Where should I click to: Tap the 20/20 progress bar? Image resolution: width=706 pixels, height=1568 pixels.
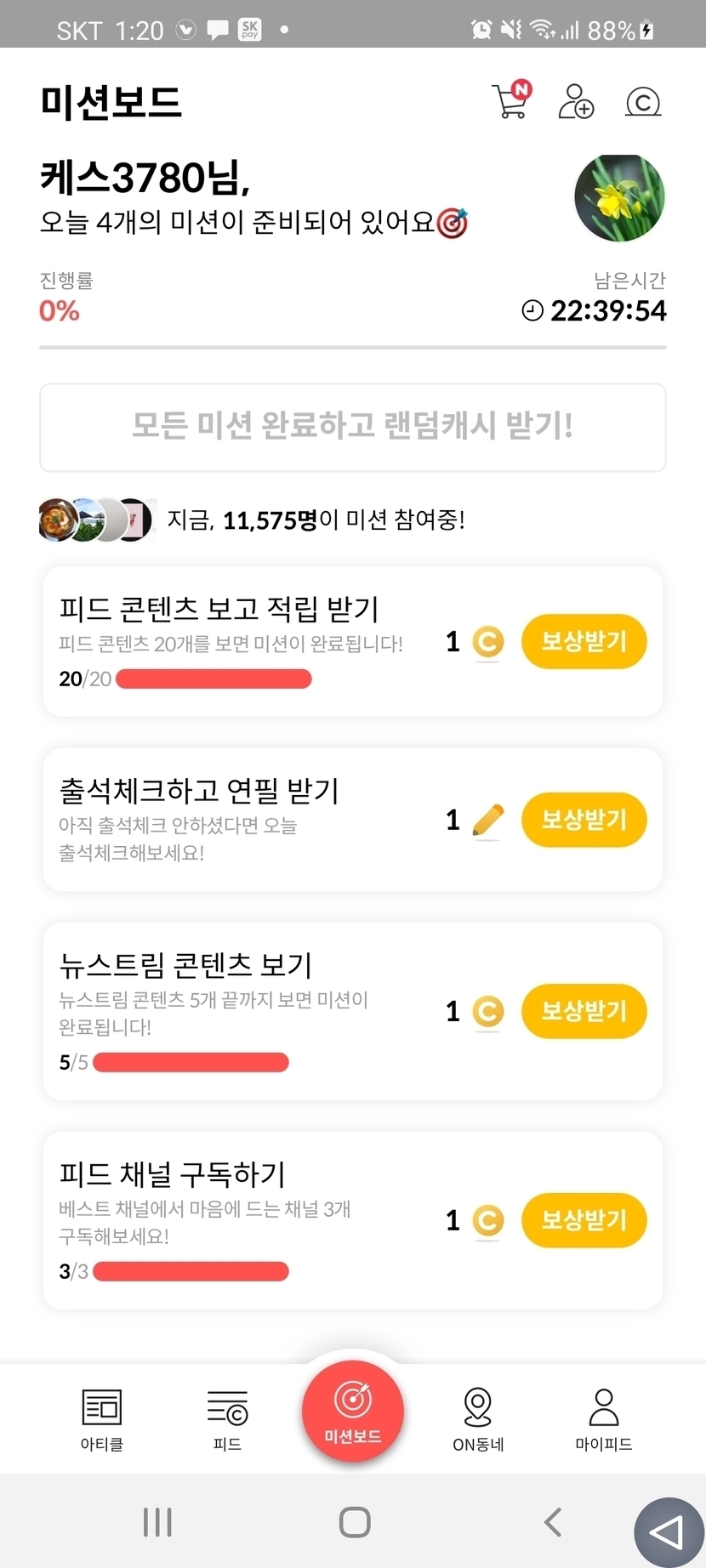214,679
